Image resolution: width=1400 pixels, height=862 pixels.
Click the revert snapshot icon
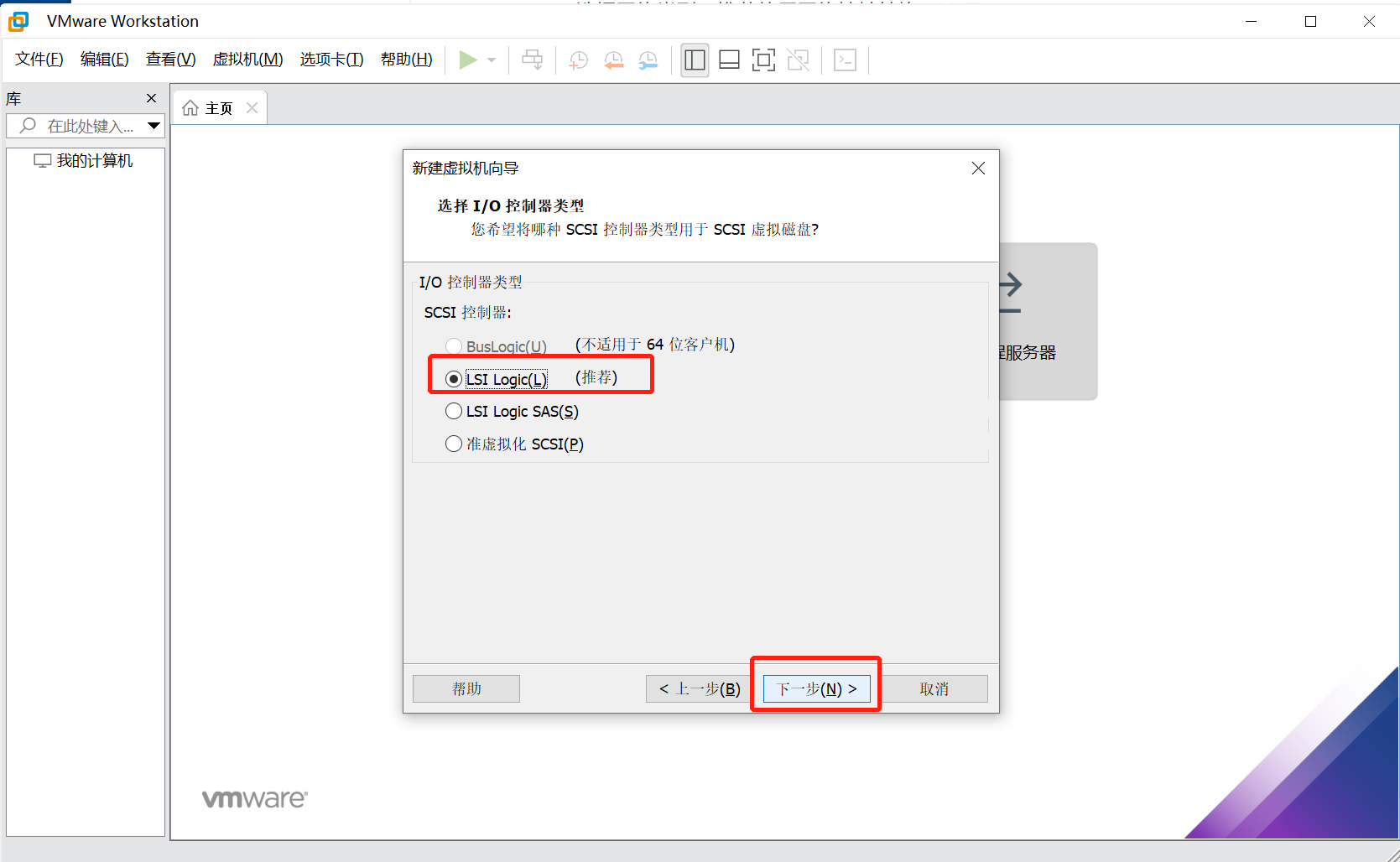click(x=613, y=60)
